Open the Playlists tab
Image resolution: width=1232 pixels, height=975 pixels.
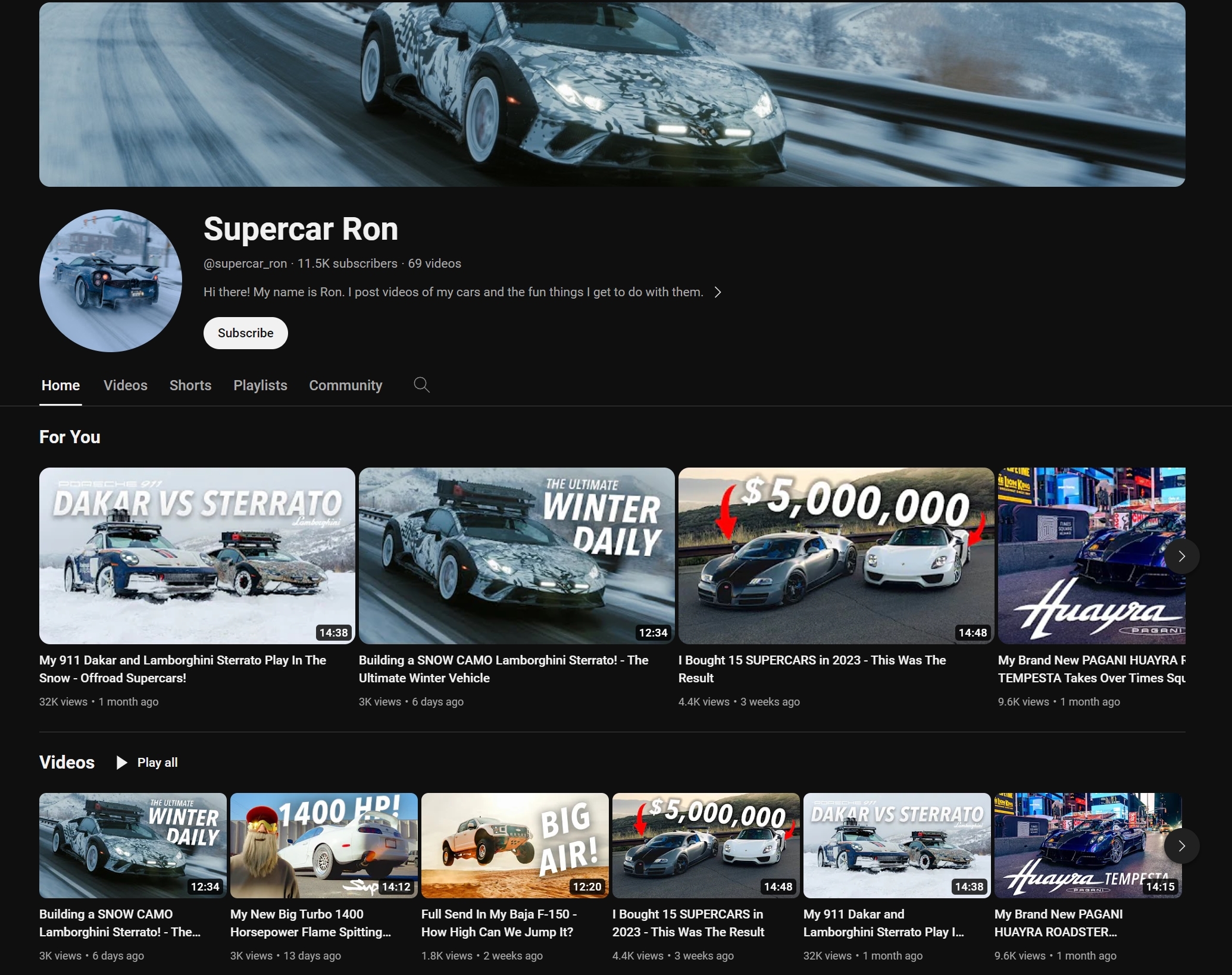click(x=260, y=385)
